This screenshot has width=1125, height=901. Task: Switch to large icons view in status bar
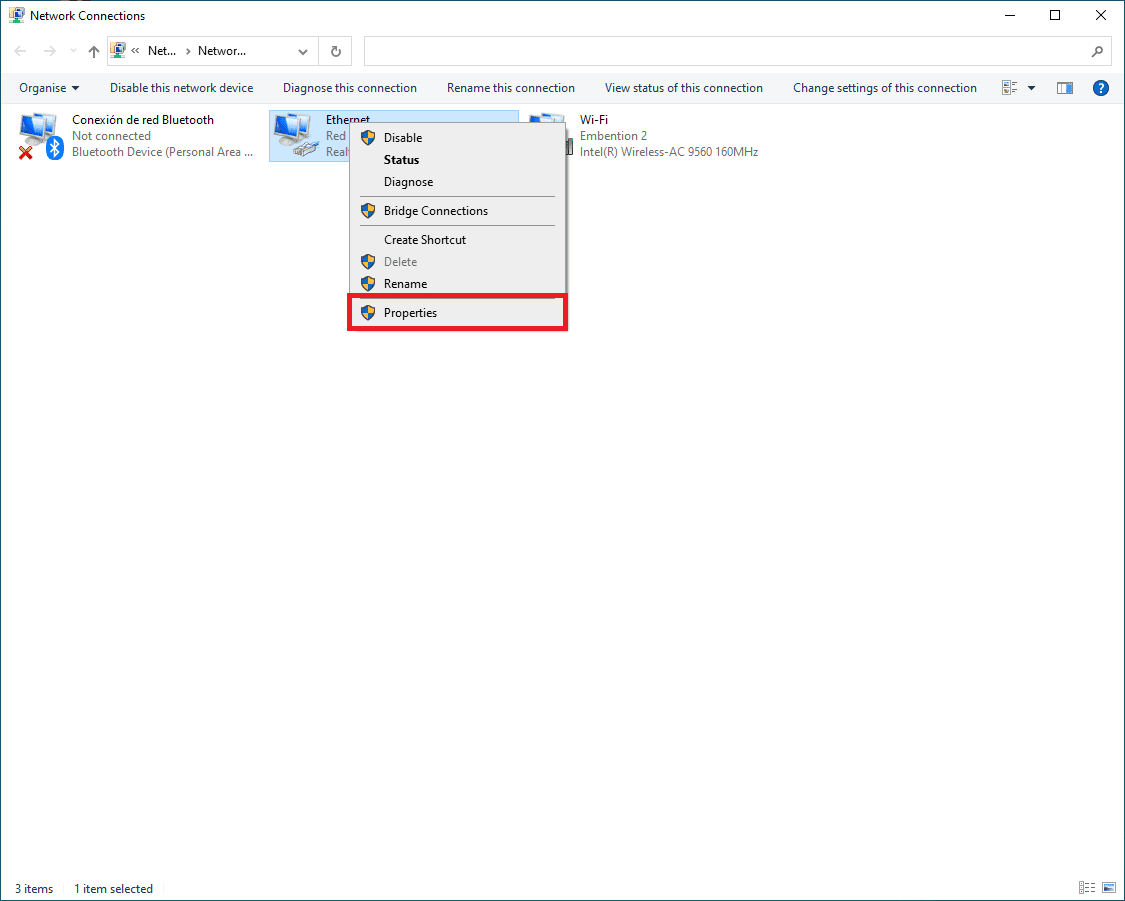(1108, 888)
